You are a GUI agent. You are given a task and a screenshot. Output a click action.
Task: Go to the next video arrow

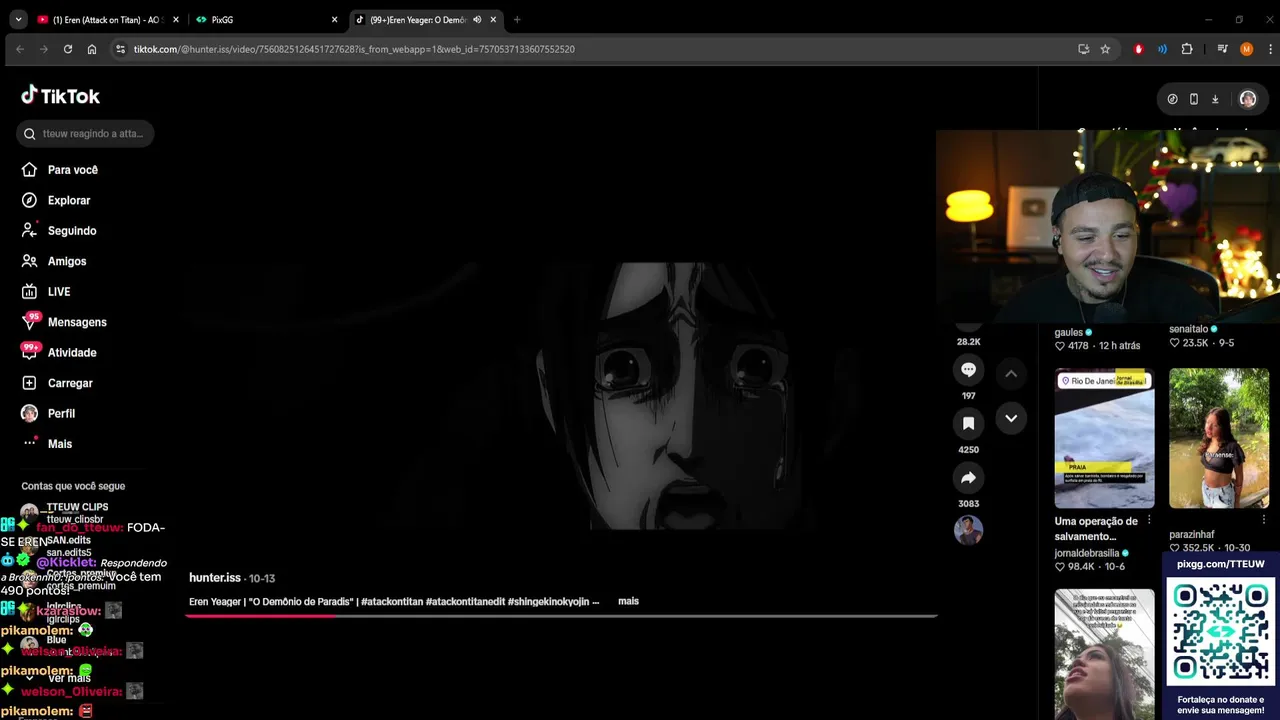[1011, 418]
